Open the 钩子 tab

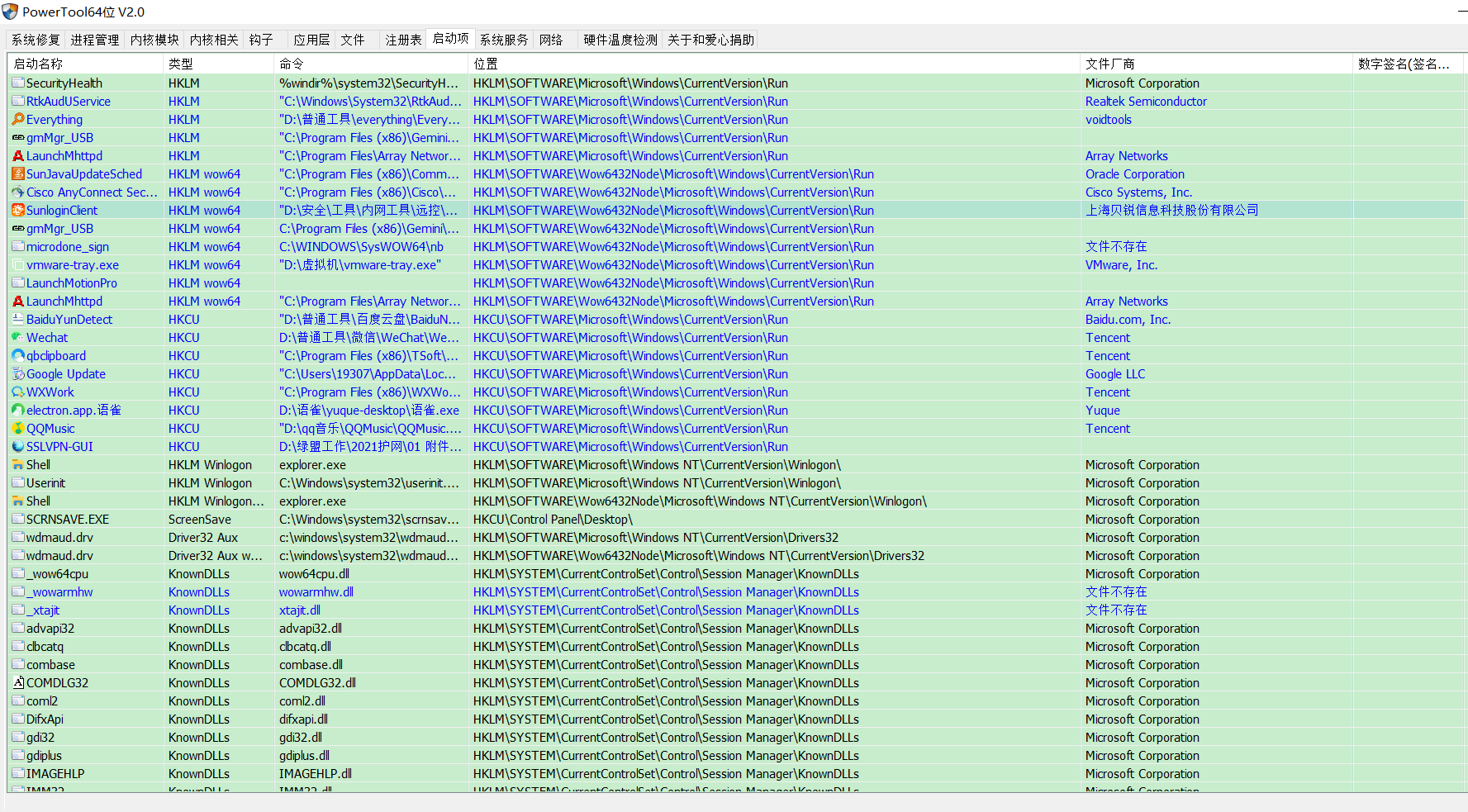point(266,40)
